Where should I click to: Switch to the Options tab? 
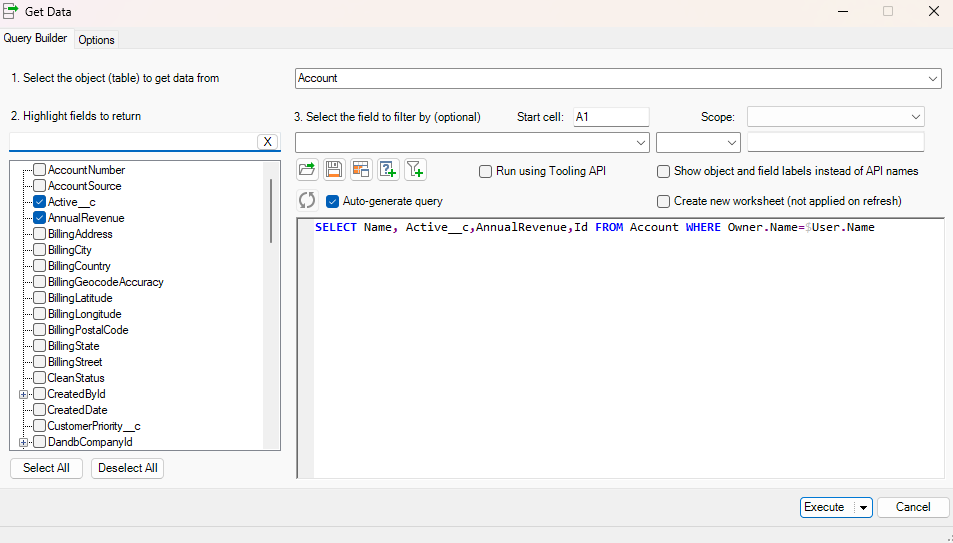click(96, 40)
